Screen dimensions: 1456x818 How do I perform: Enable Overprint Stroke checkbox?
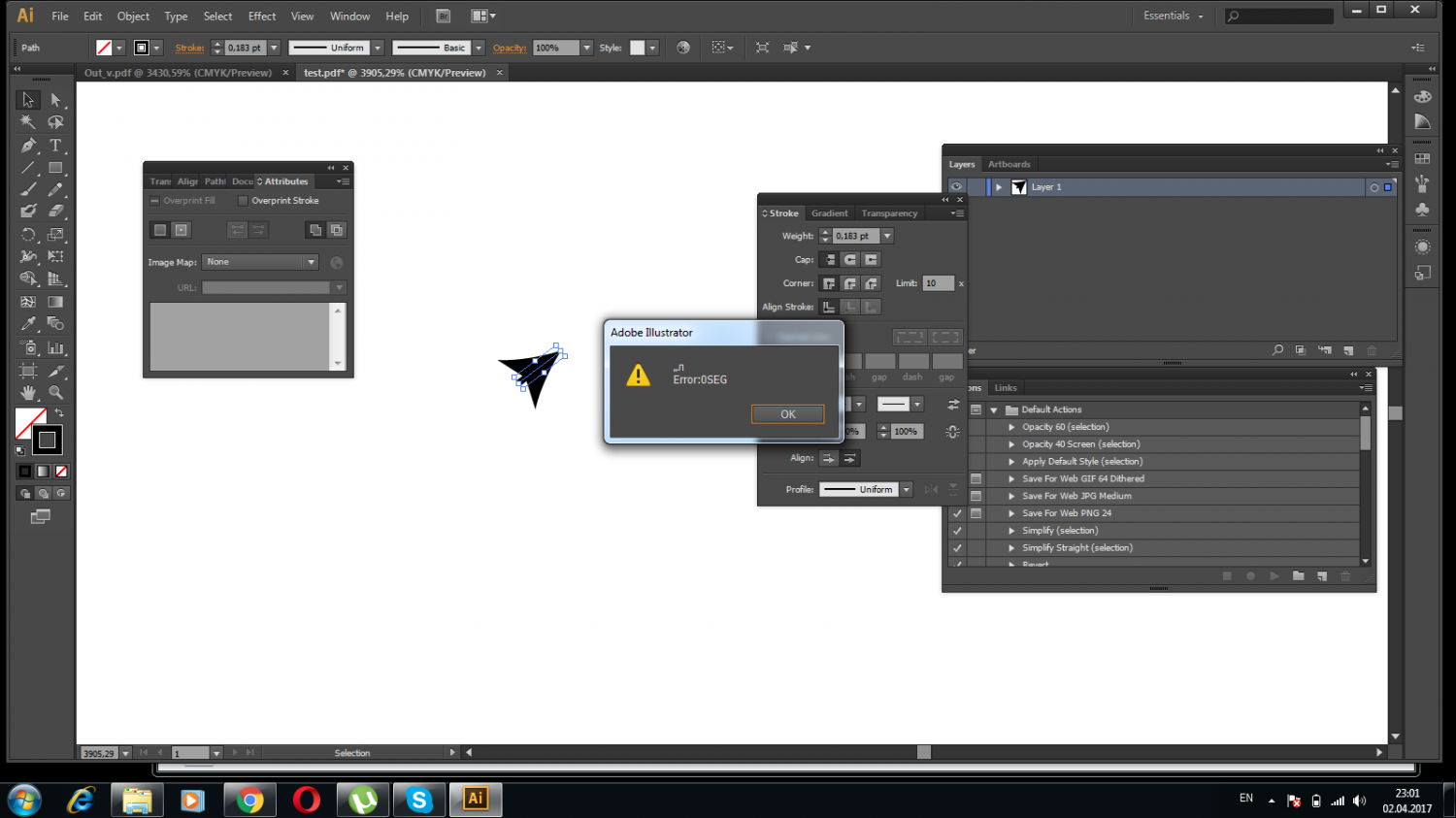244,201
